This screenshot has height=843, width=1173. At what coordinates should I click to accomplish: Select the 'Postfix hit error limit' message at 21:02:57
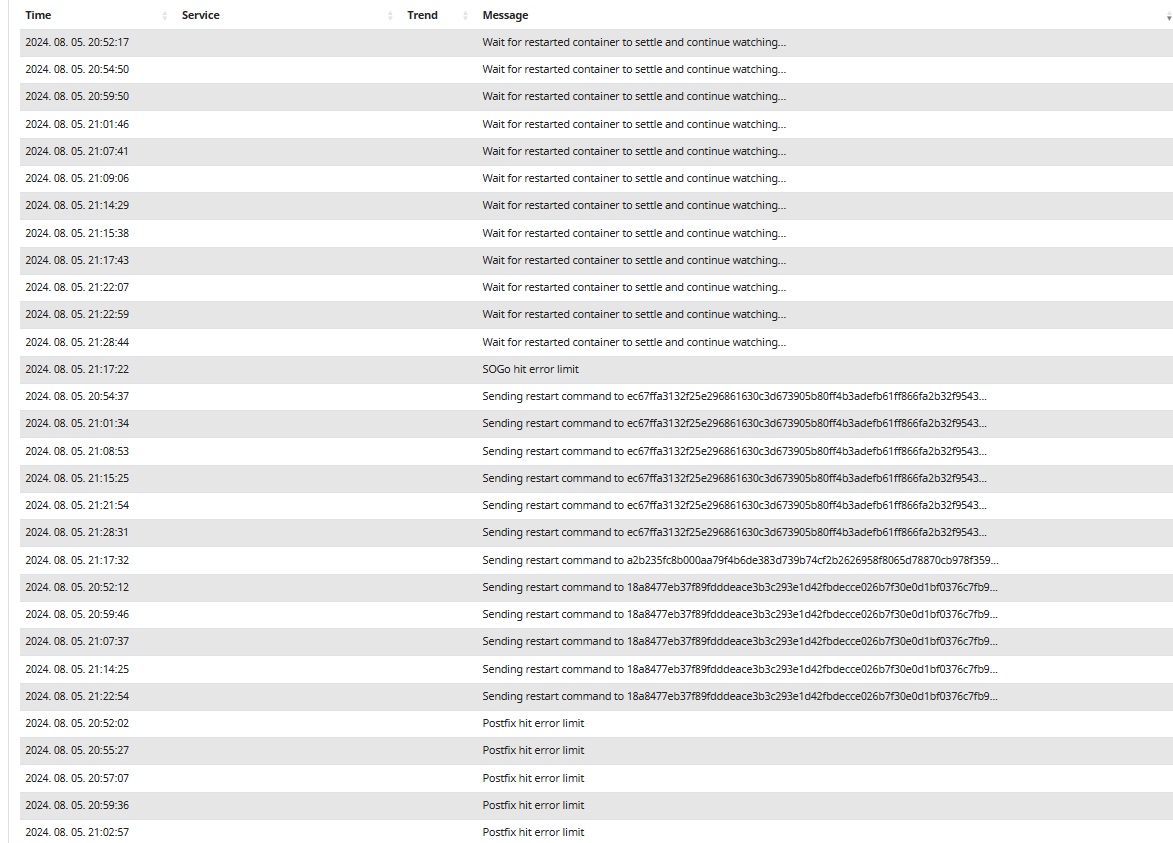[x=533, y=833]
